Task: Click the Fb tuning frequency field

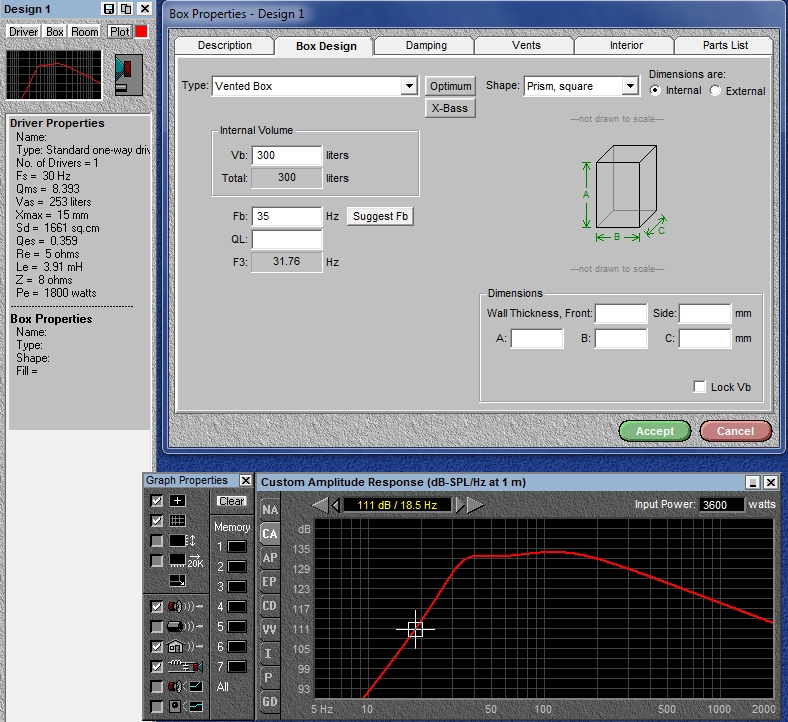Action: (286, 216)
